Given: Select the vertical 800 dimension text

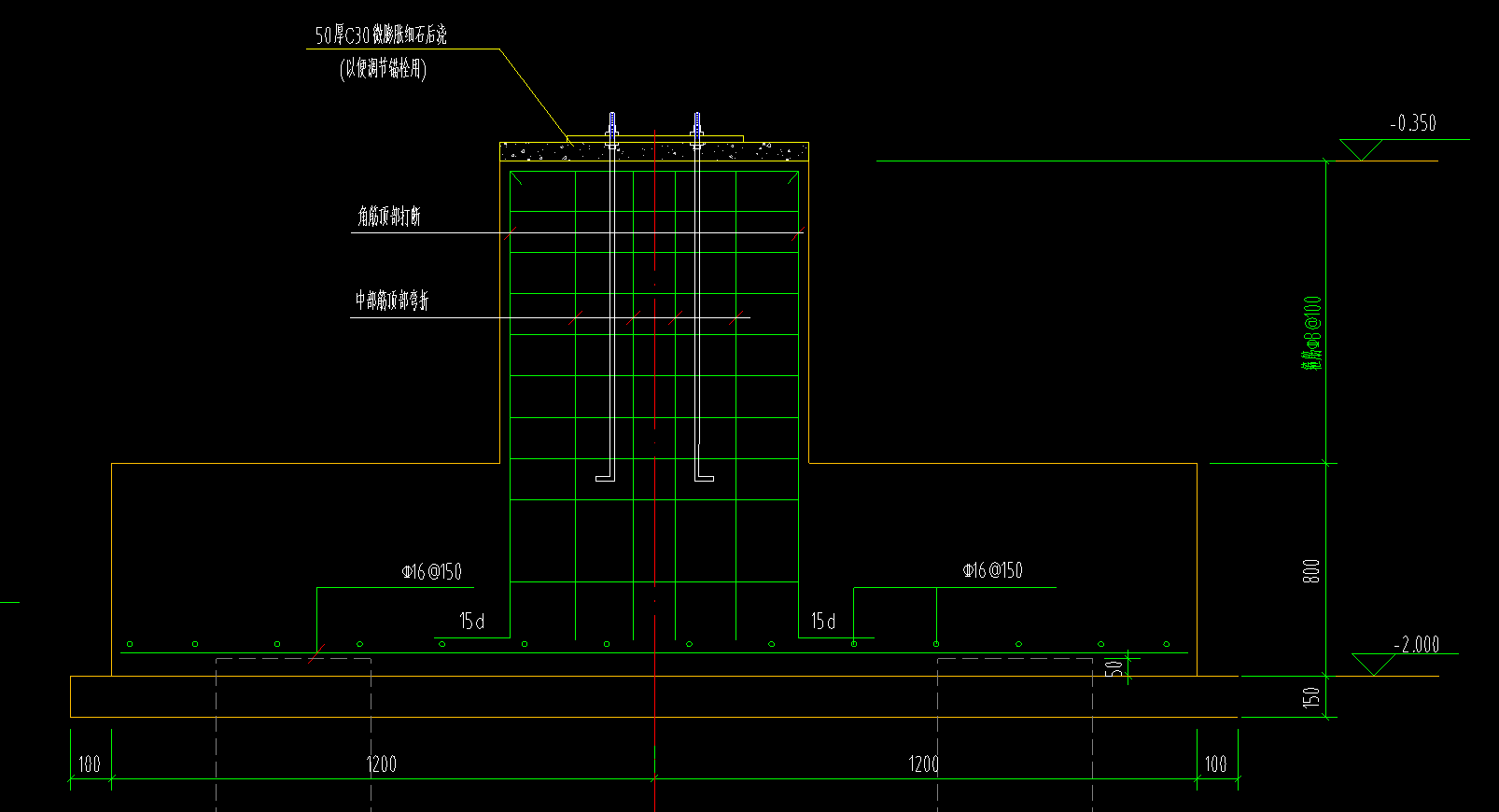Looking at the screenshot, I should pos(1311,572).
